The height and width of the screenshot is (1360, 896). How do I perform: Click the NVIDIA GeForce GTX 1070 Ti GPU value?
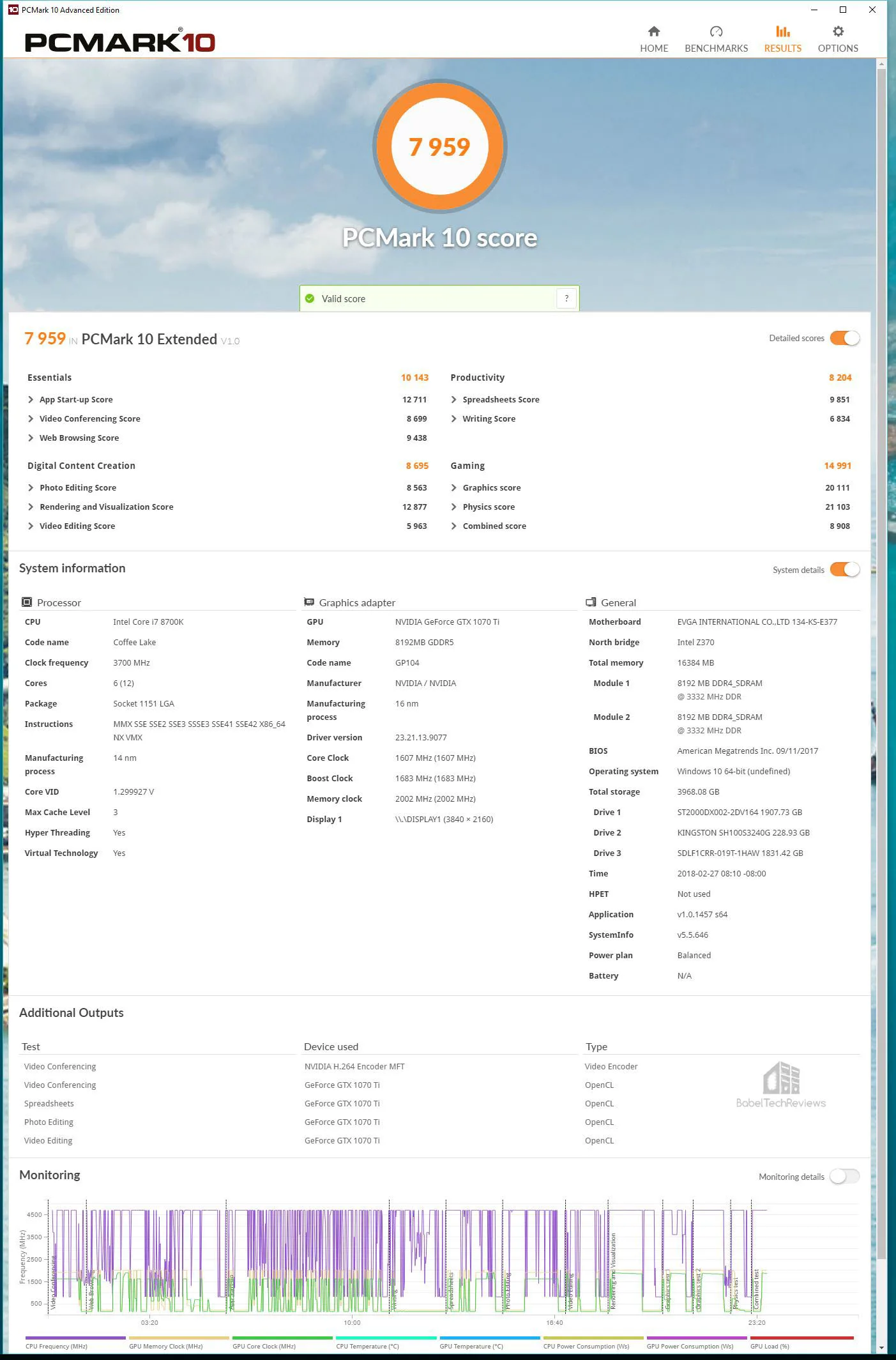[x=447, y=622]
